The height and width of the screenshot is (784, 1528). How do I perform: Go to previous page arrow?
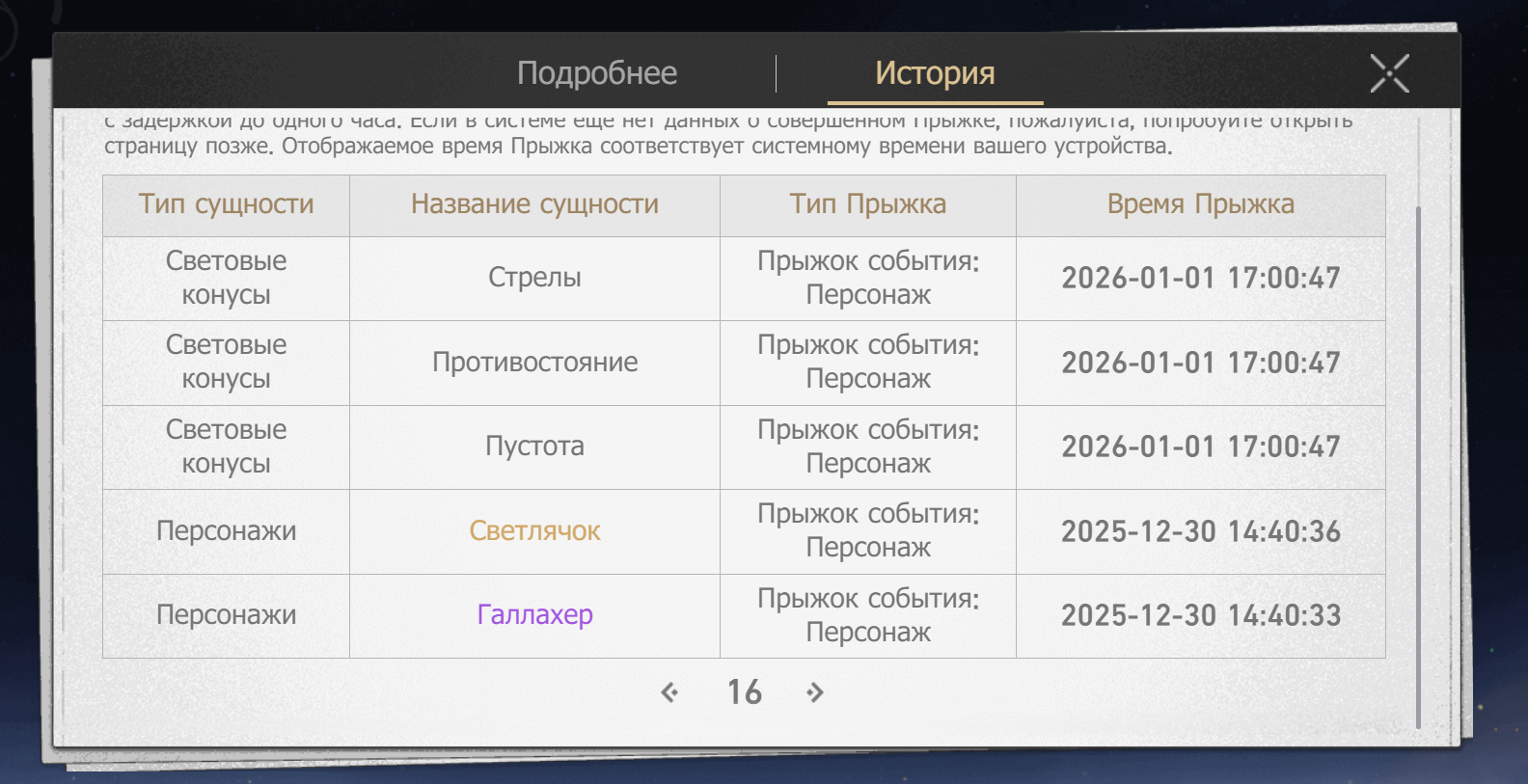tap(669, 692)
